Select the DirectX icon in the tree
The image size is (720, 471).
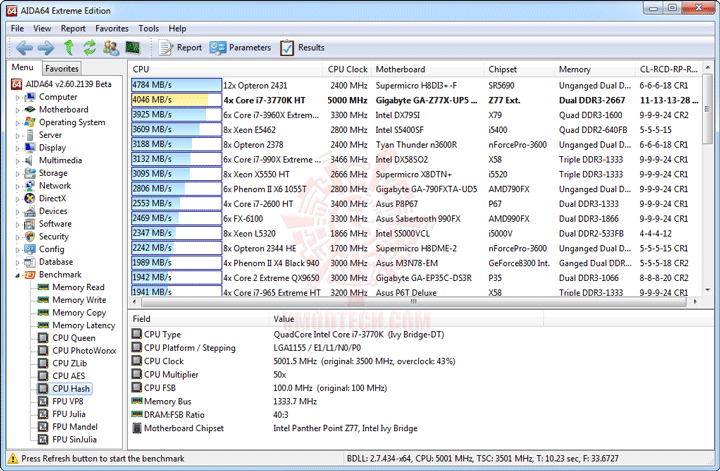30,198
